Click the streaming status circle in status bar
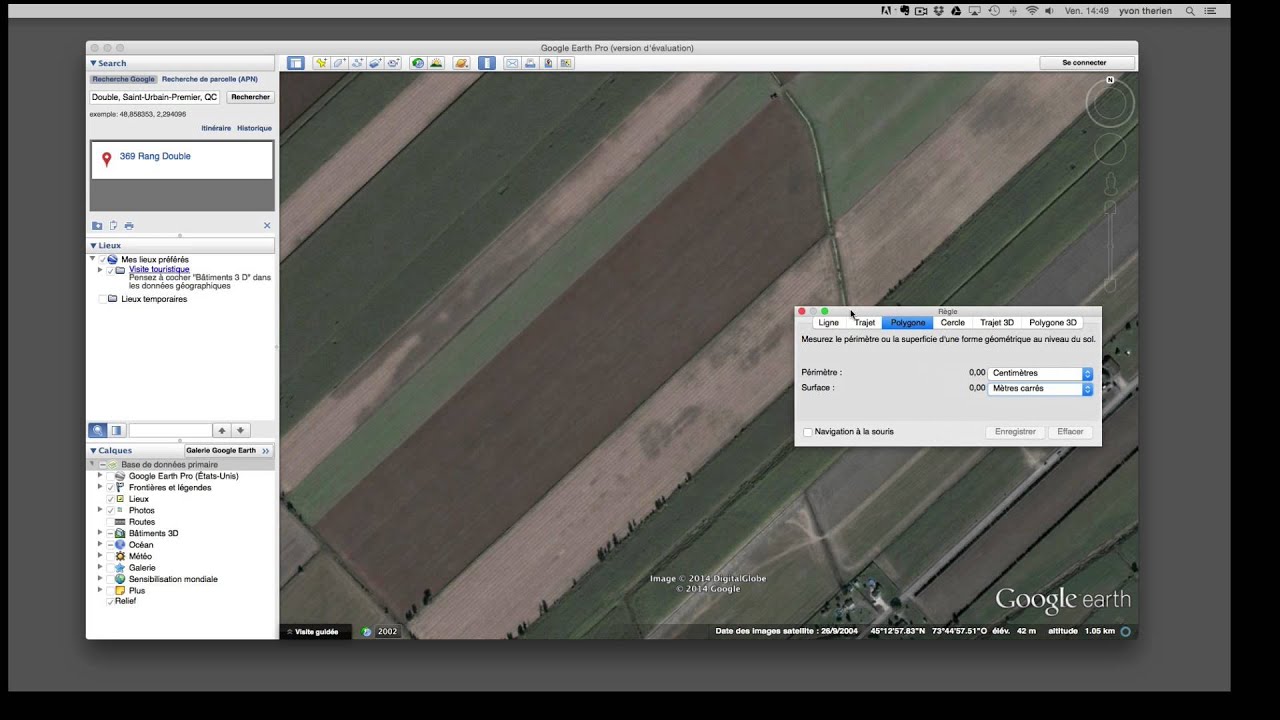This screenshot has height=720, width=1280. 1126,632
